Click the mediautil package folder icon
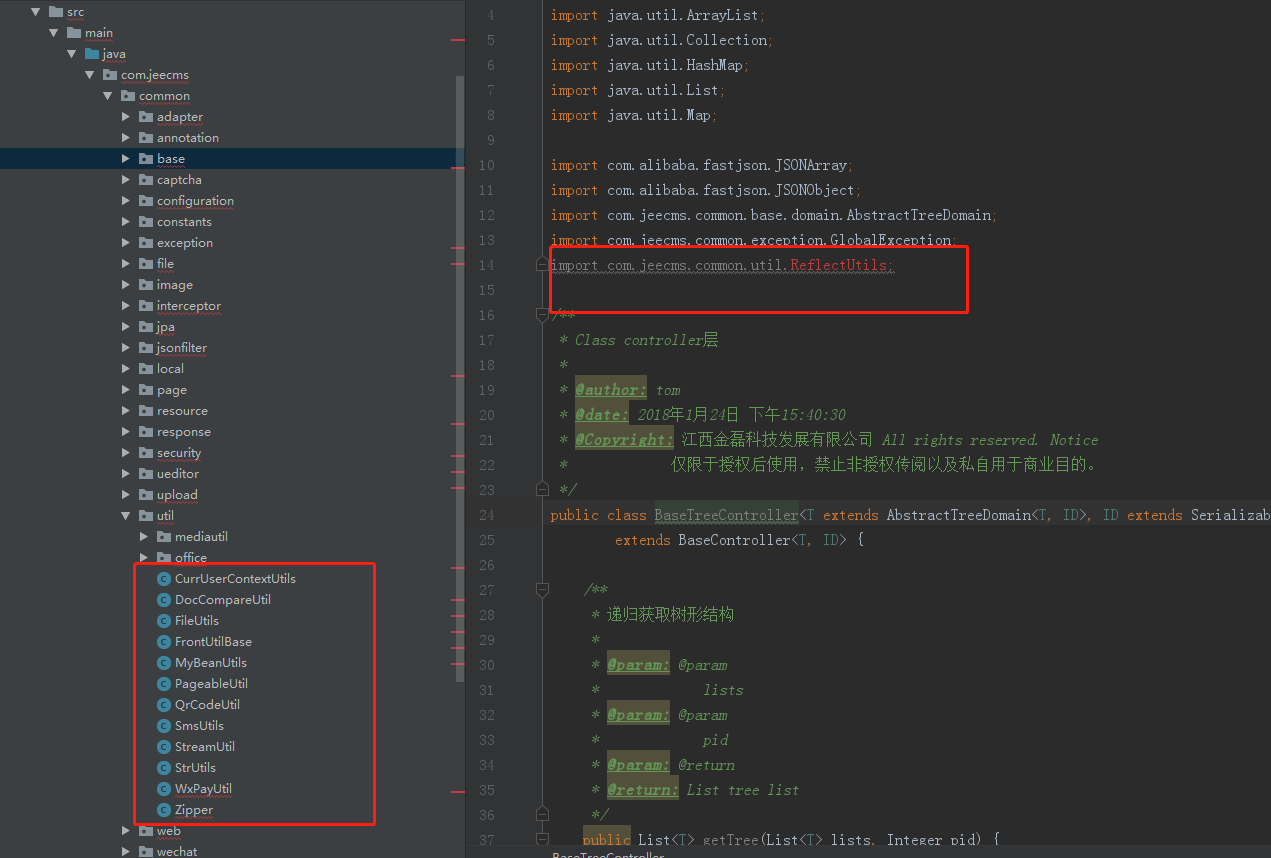This screenshot has height=858, width=1271. tap(164, 537)
